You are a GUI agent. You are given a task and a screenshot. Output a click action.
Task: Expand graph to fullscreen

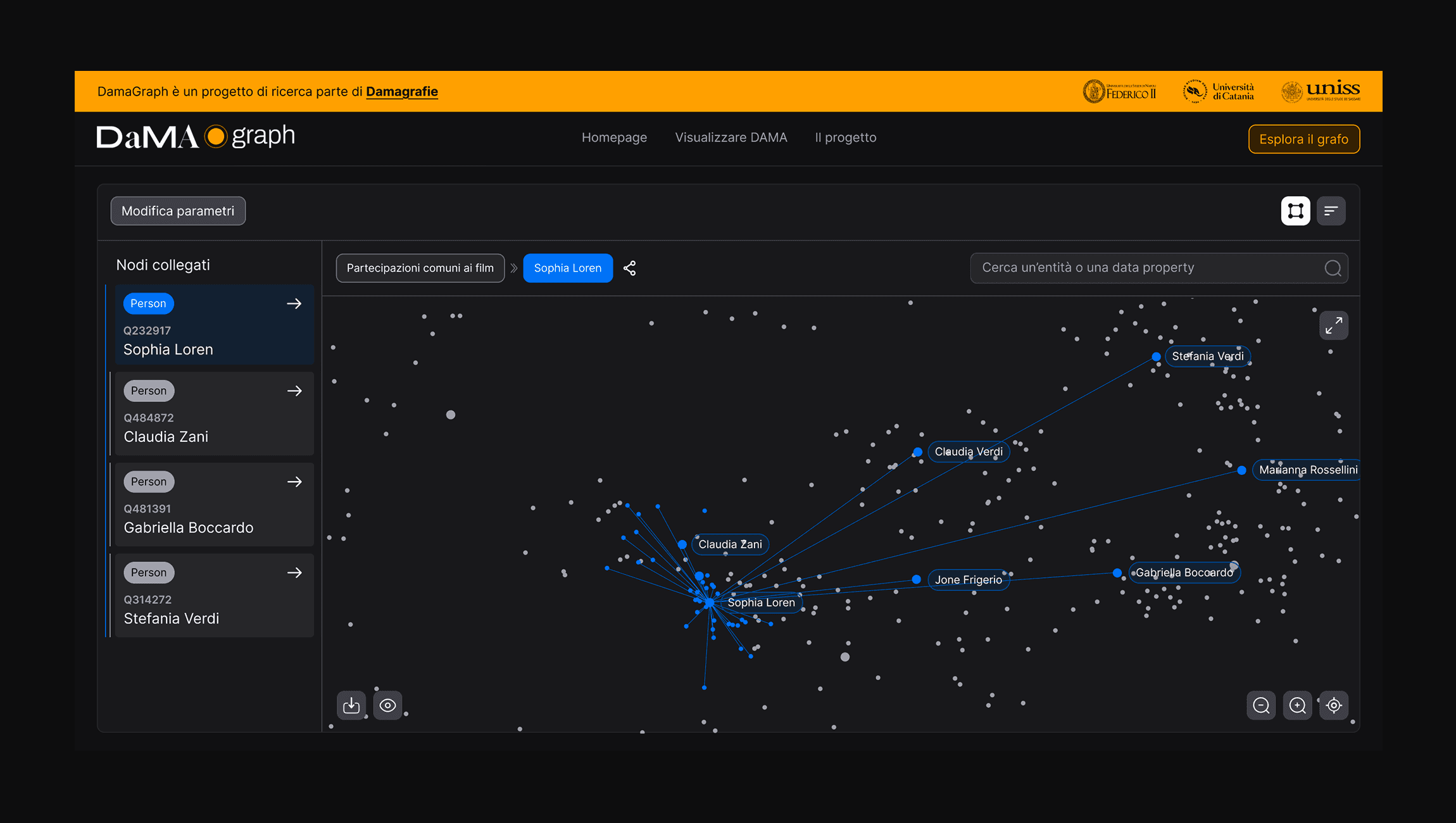pyautogui.click(x=1333, y=325)
